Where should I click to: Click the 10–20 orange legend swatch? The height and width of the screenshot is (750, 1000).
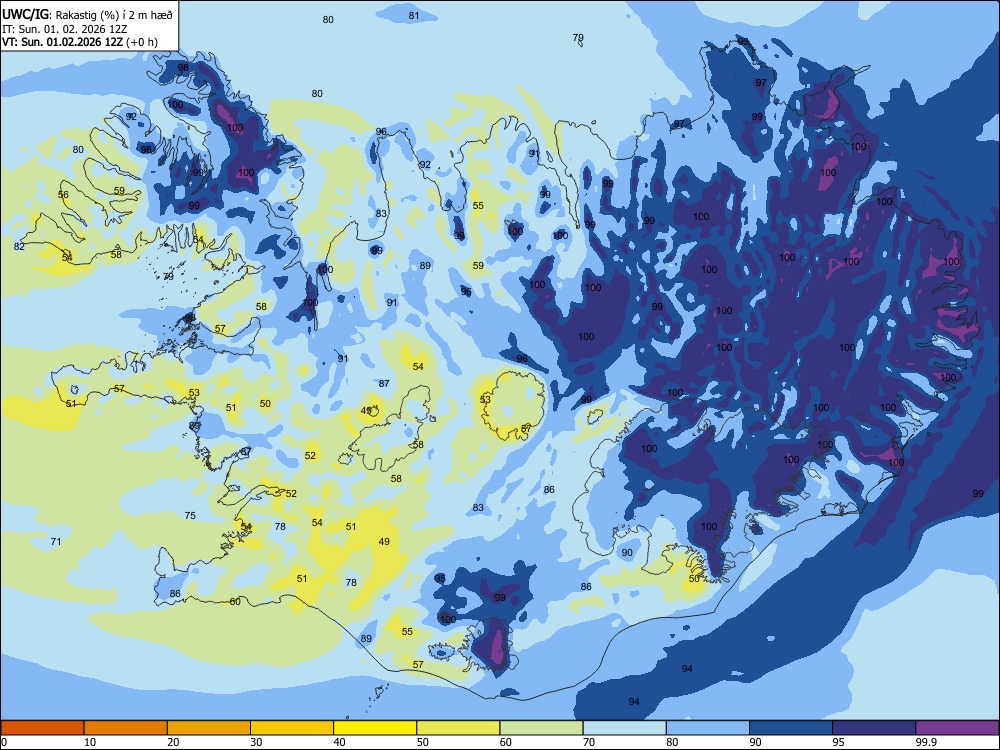126,728
